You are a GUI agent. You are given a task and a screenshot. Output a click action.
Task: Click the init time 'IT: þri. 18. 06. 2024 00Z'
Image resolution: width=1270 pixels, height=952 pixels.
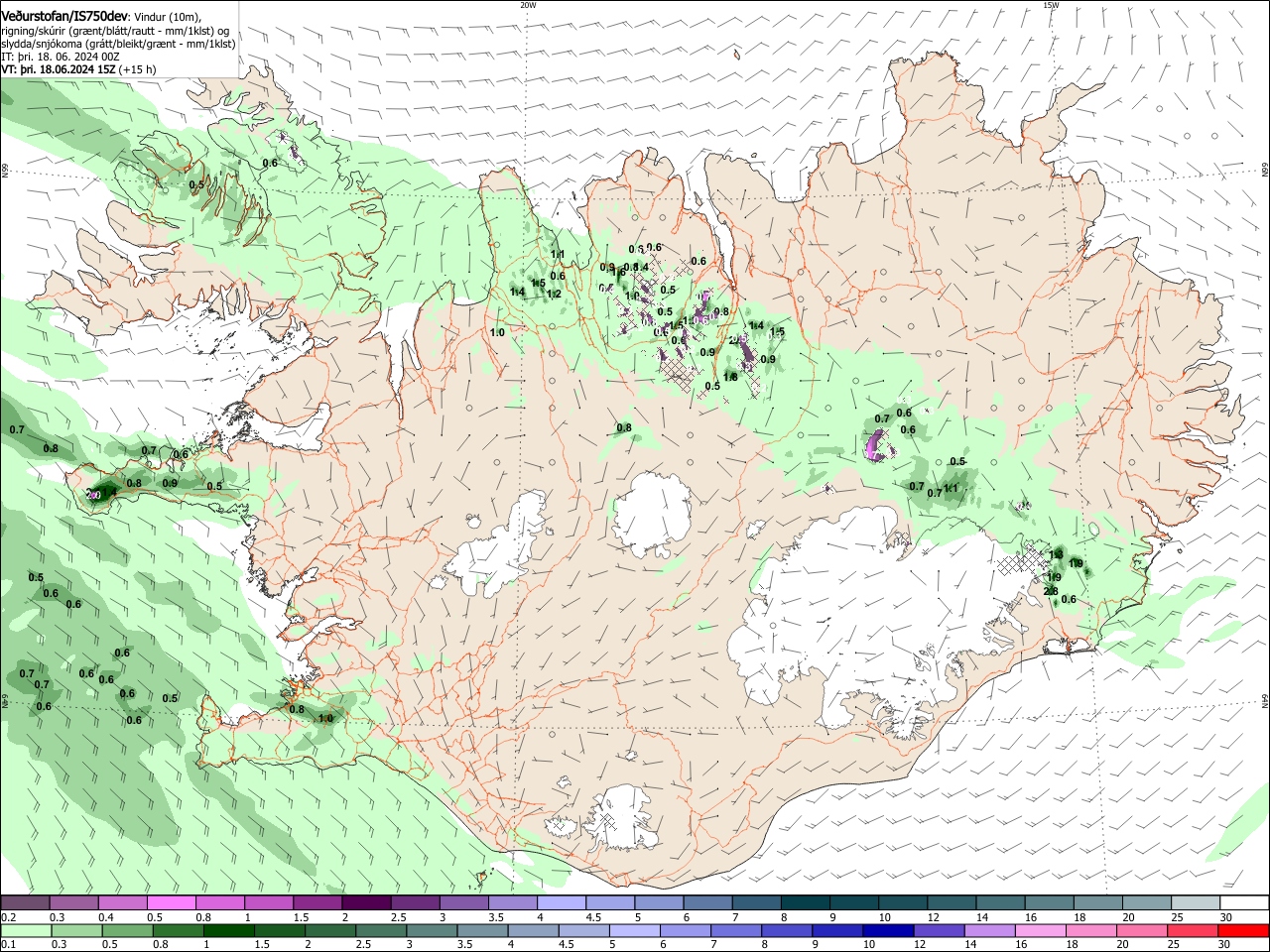pos(61,57)
